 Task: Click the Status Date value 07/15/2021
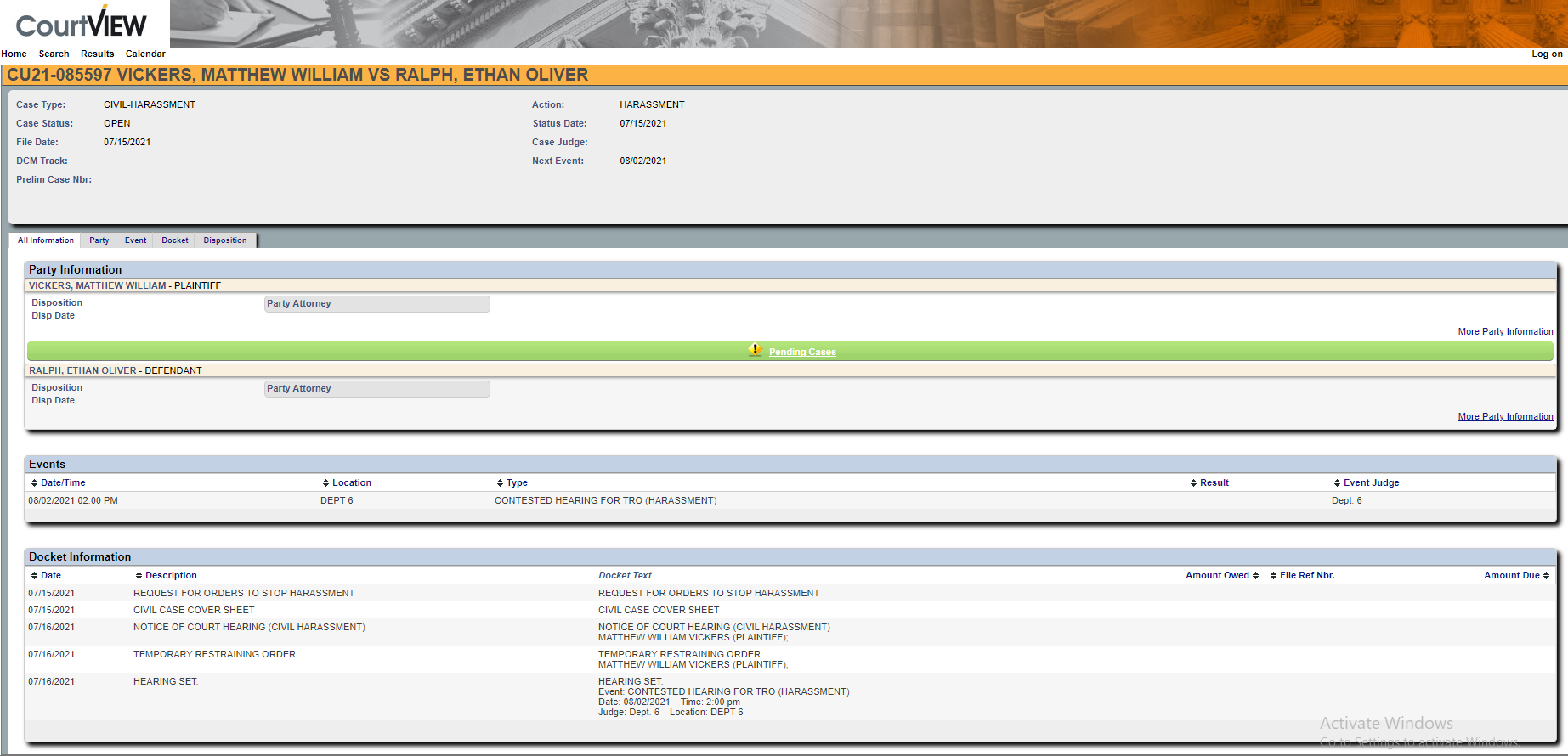click(643, 124)
